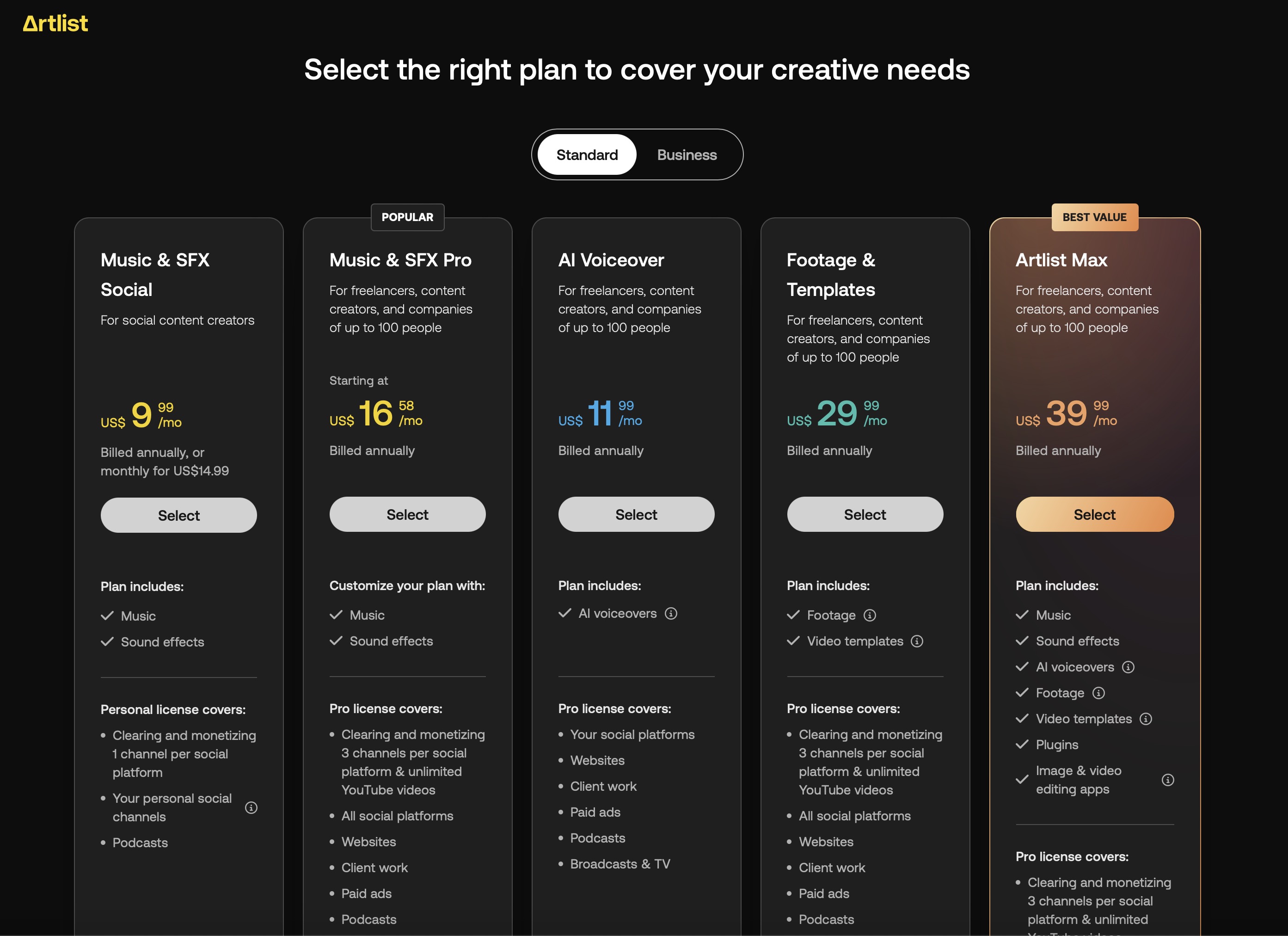Viewport: 1288px width, 936px height.
Task: Open Artlist Max AI voiceovers info icon
Action: point(1128,667)
